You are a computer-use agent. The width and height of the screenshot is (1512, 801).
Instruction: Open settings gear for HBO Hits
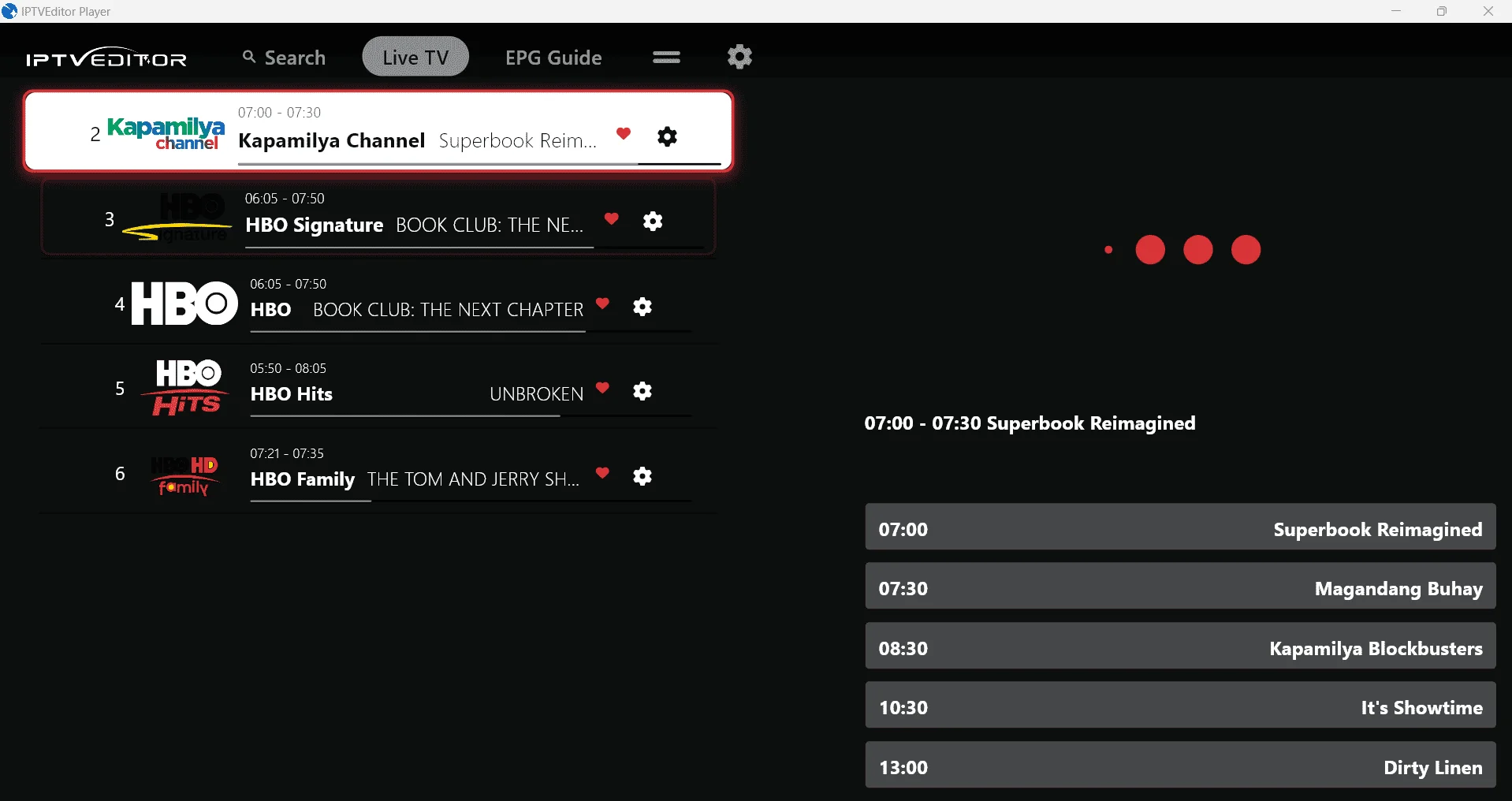pos(642,391)
